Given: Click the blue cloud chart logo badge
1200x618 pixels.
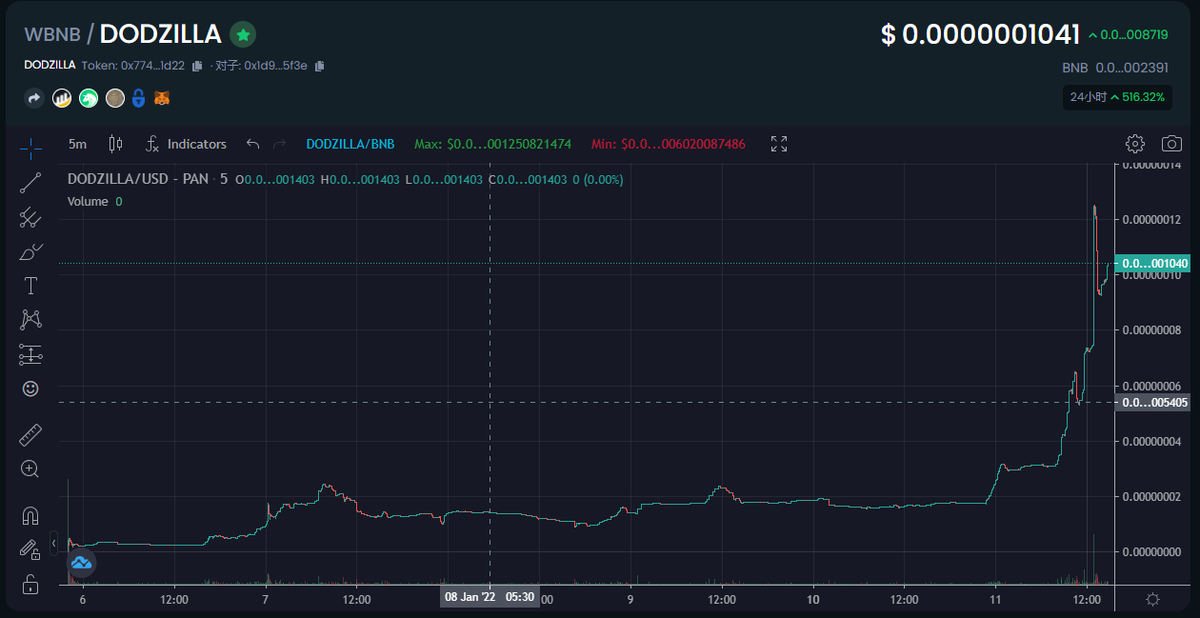Looking at the screenshot, I should 80,564.
